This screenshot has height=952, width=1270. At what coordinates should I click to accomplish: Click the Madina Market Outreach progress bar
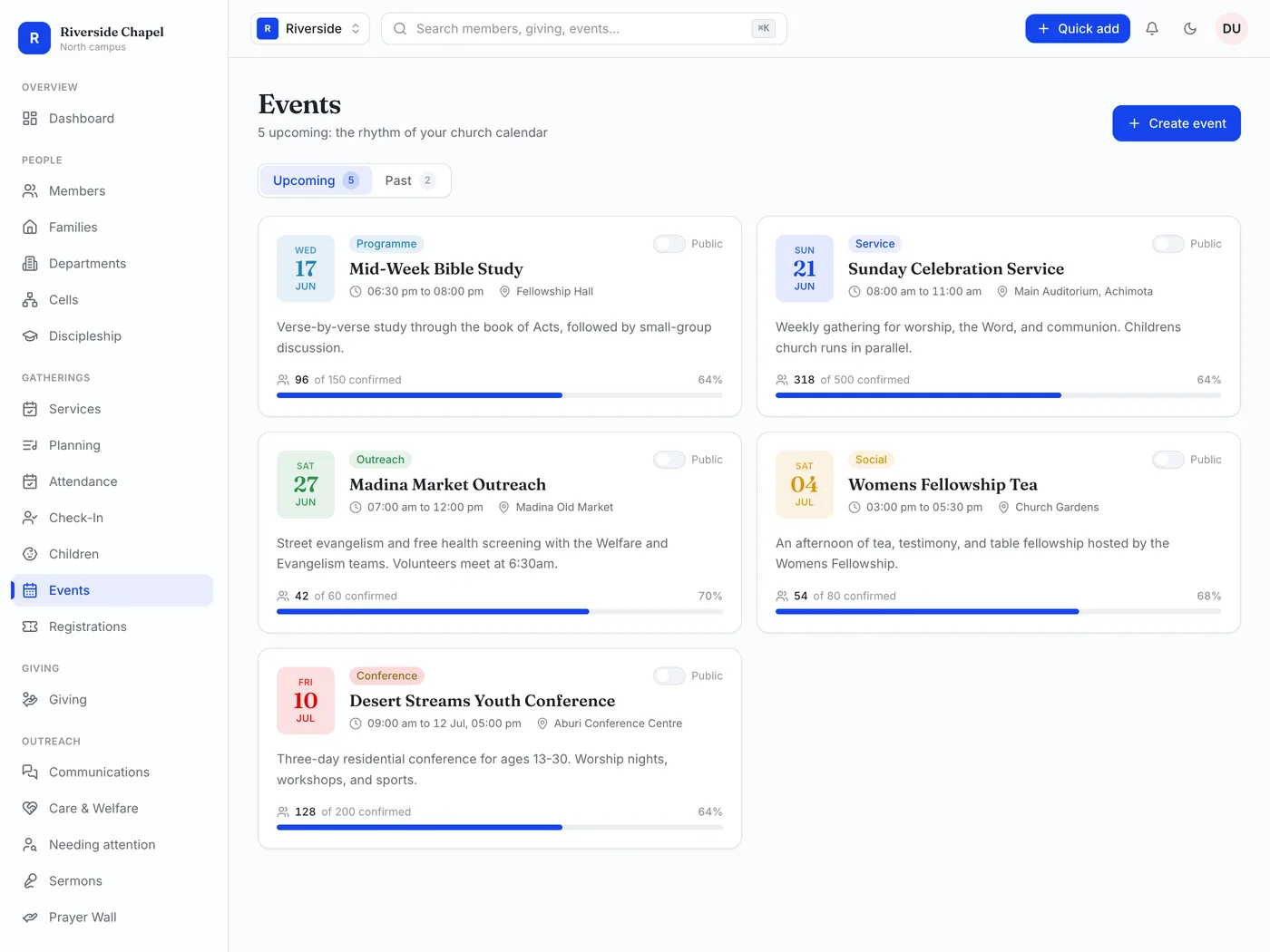500,612
